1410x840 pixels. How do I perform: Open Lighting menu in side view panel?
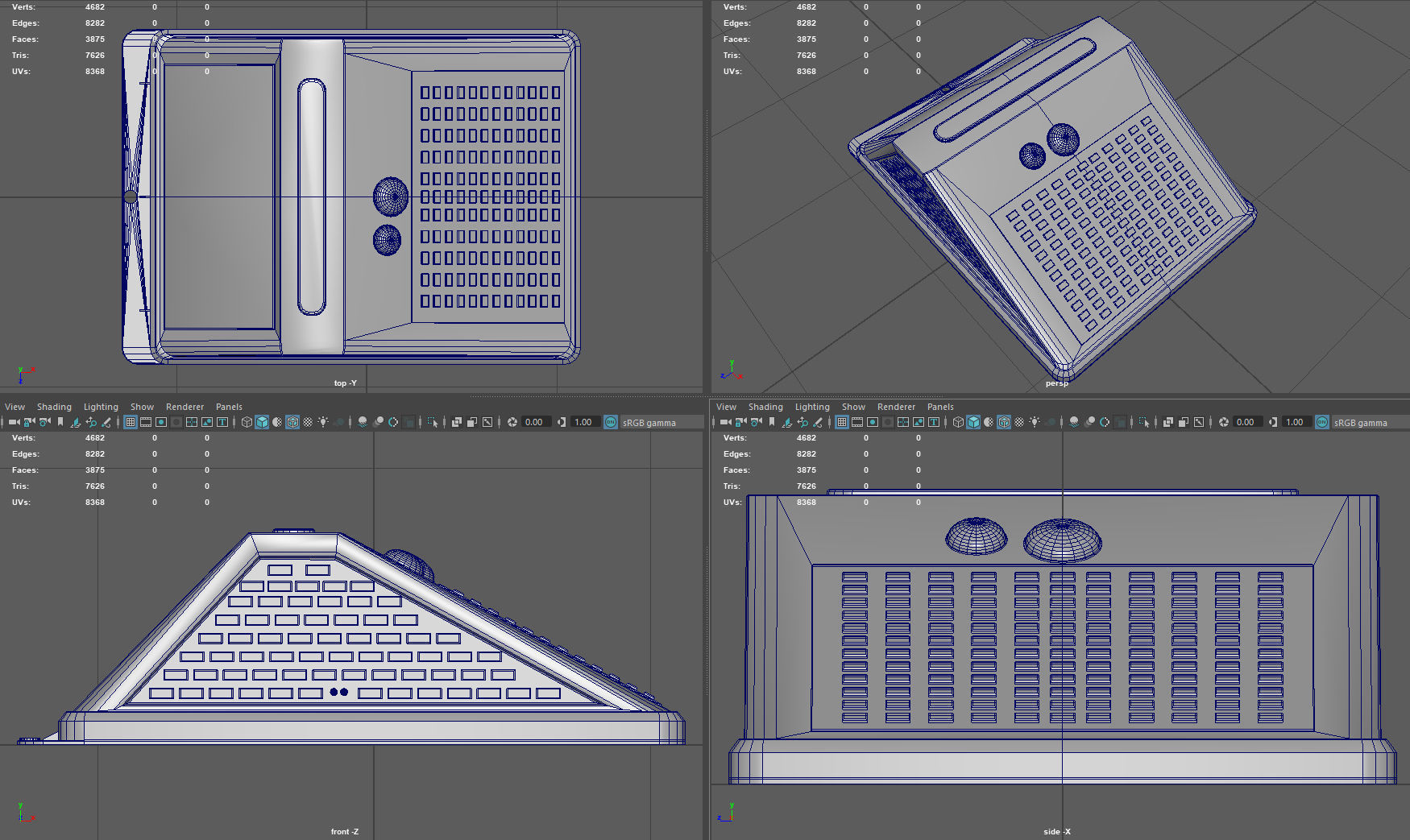tap(812, 407)
